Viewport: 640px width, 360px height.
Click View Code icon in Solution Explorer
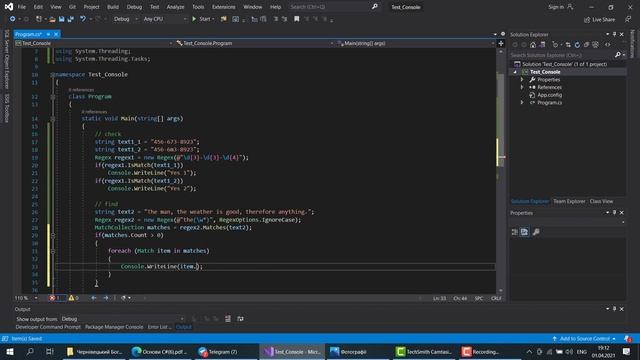607,45
